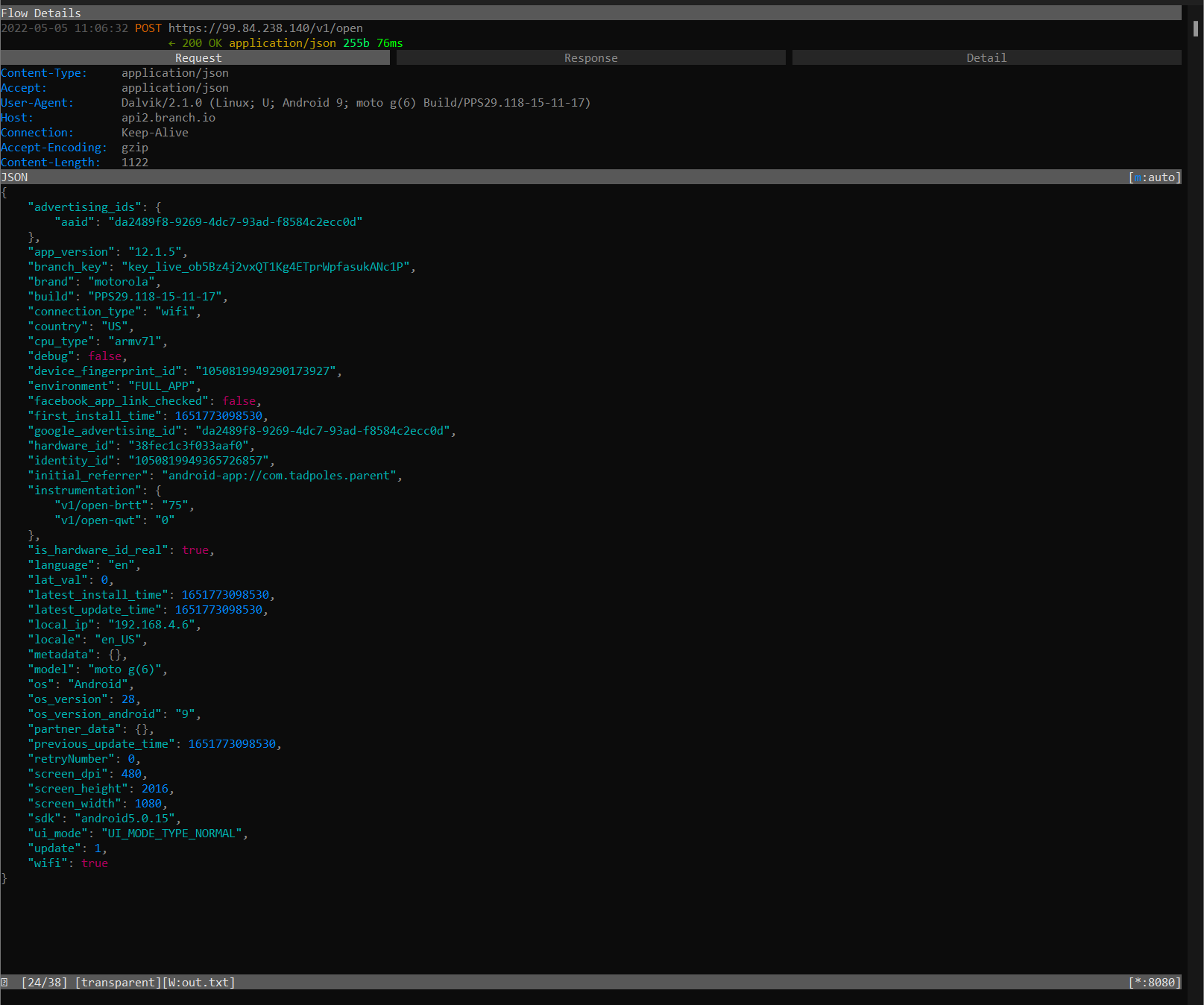Click the [transparent] mode indicator
Image resolution: width=1204 pixels, height=1005 pixels.
coord(117,982)
